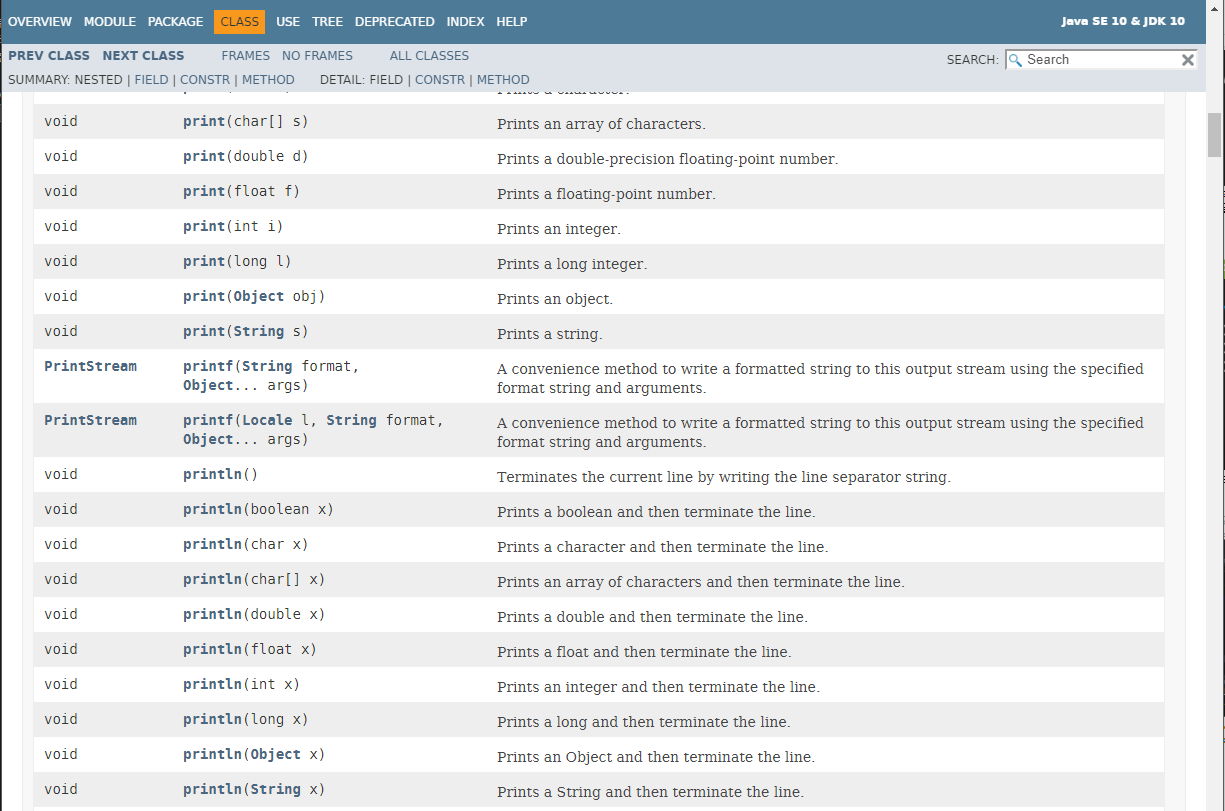Open the Object type link in print(Object obj)
The width and height of the screenshot is (1225, 811).
259,297
